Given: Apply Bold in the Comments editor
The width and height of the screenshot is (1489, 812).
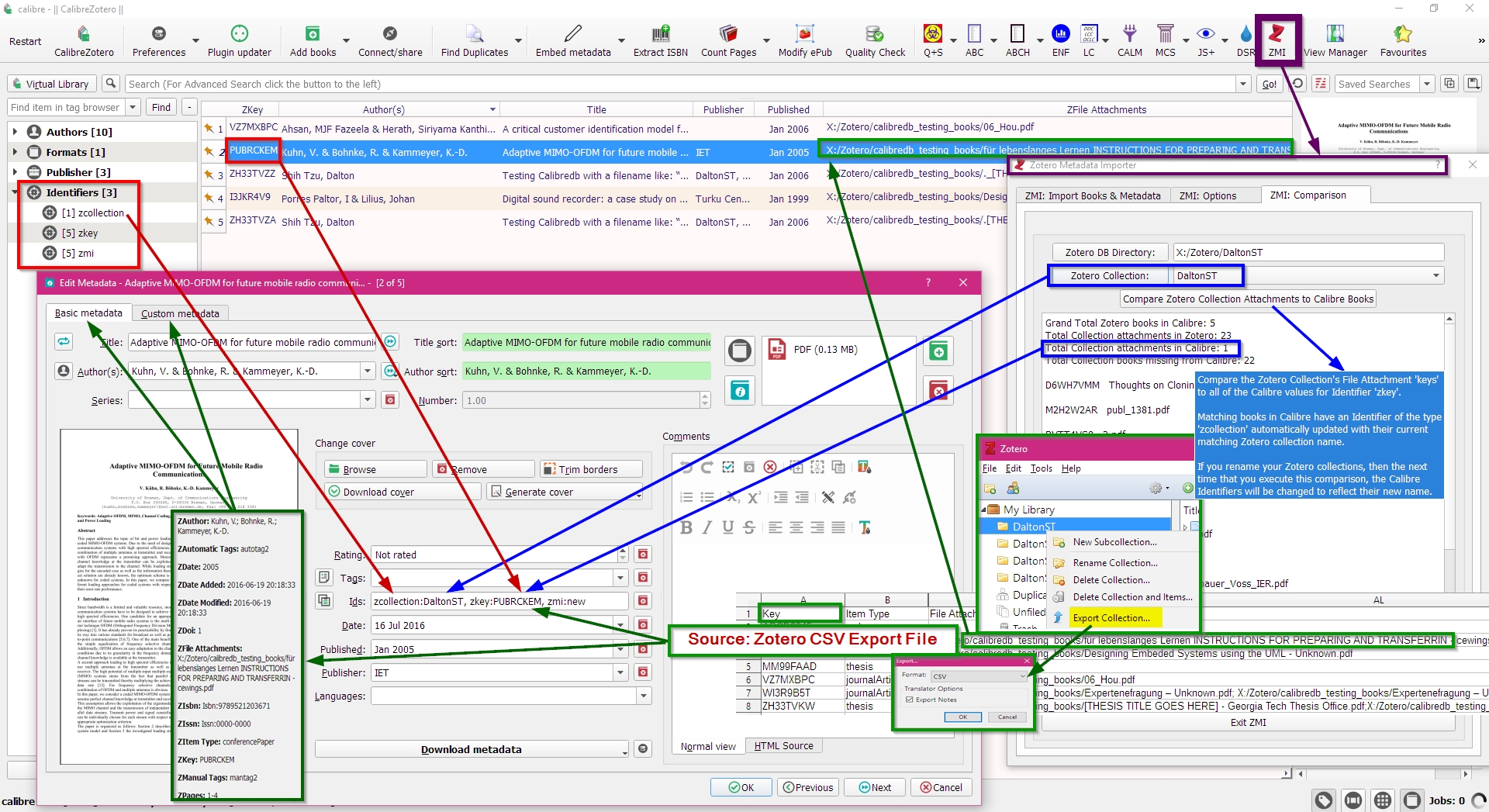Looking at the screenshot, I should pyautogui.click(x=686, y=528).
